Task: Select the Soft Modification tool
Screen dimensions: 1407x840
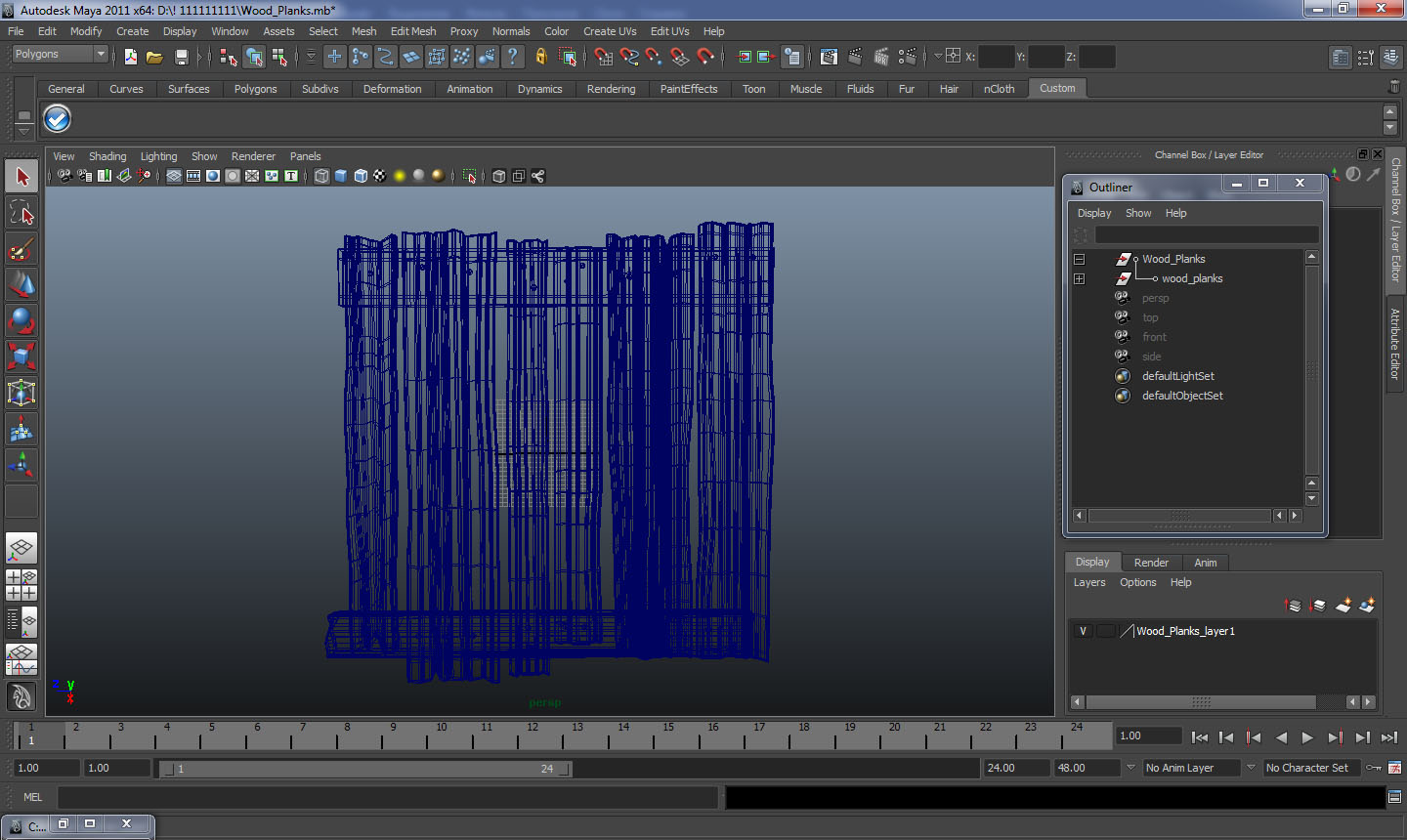Action: [21, 429]
